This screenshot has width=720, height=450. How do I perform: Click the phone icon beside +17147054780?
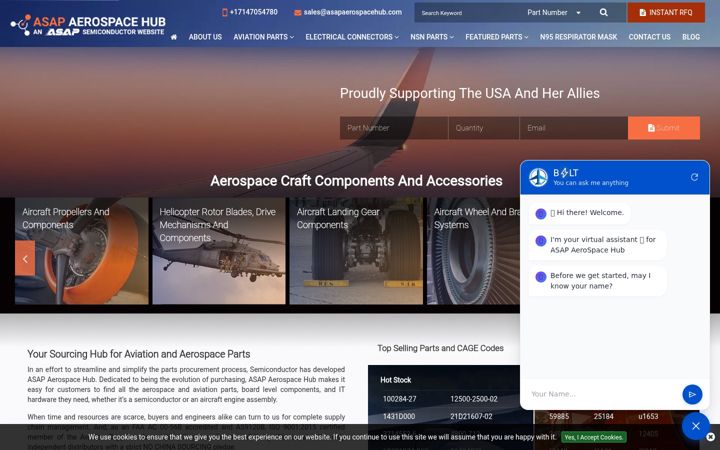(x=225, y=12)
